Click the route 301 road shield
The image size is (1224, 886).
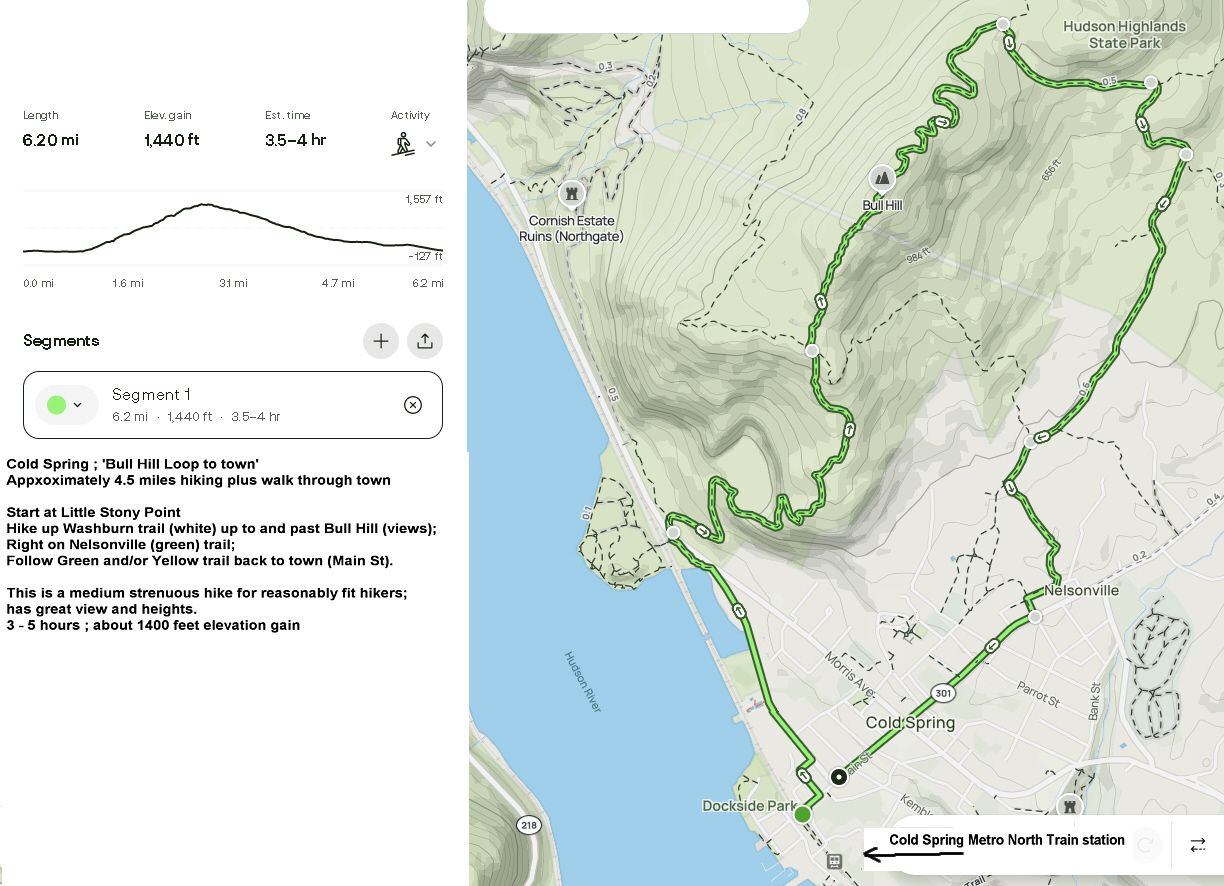(x=942, y=692)
